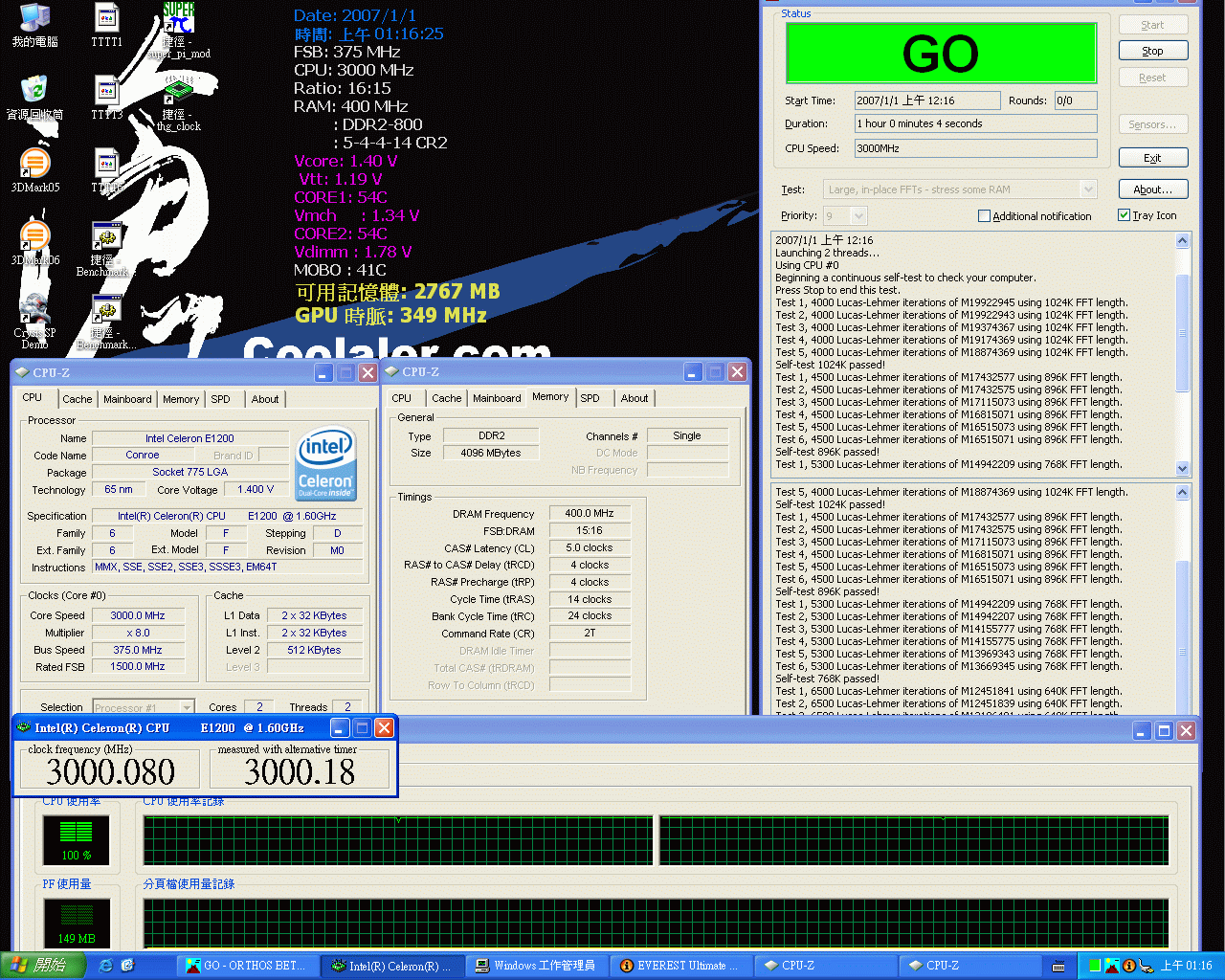This screenshot has width=1225, height=980.
Task: Select the TTTT3 file on desktop
Action: click(107, 97)
